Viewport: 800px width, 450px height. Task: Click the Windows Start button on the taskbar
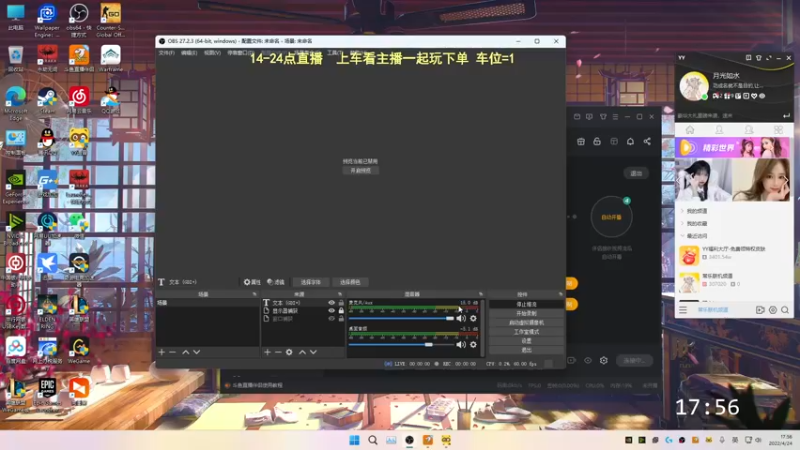(x=354, y=440)
